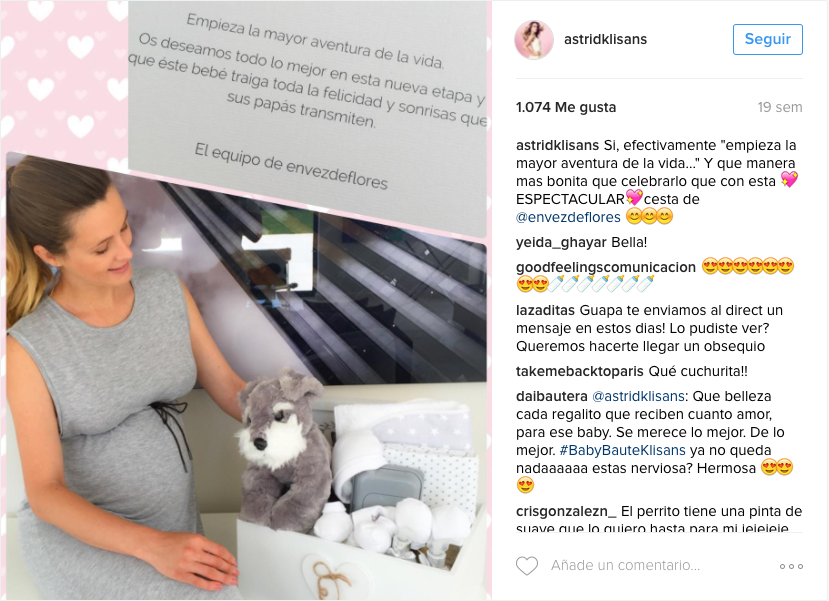The height and width of the screenshot is (601, 829).
Task: Open the #BabyBauteKlisans hashtag
Action: tap(622, 450)
